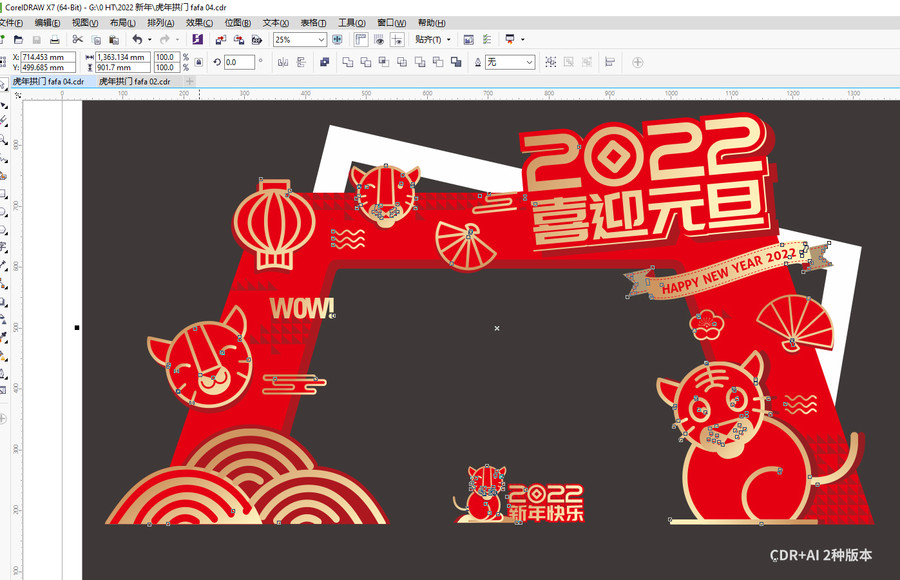This screenshot has width=900, height=580.
Task: Click the Y position field
Action: [48, 67]
